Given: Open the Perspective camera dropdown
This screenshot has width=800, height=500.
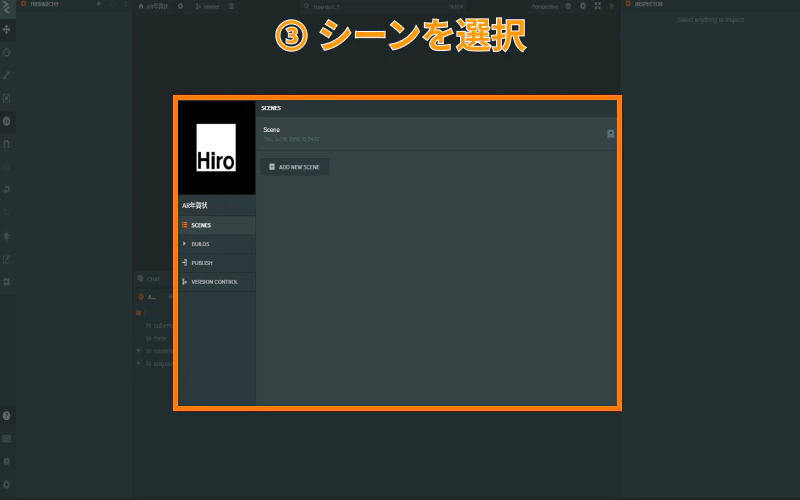Looking at the screenshot, I should [545, 7].
